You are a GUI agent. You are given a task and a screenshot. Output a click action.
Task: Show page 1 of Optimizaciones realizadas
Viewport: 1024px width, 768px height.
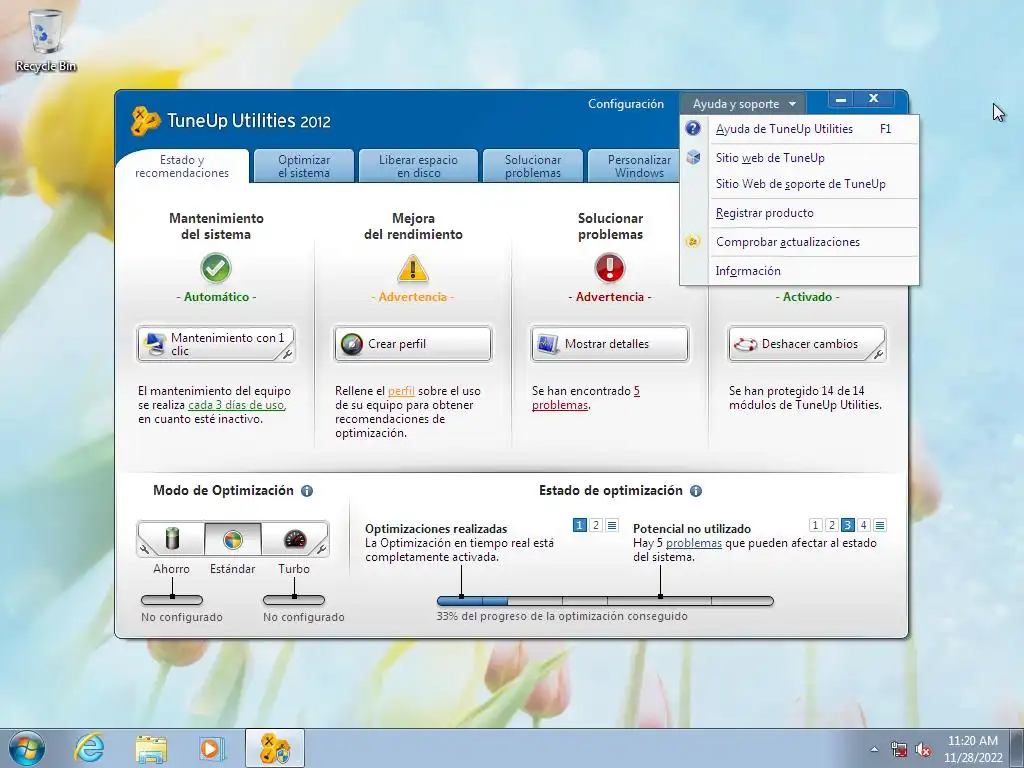click(x=579, y=525)
